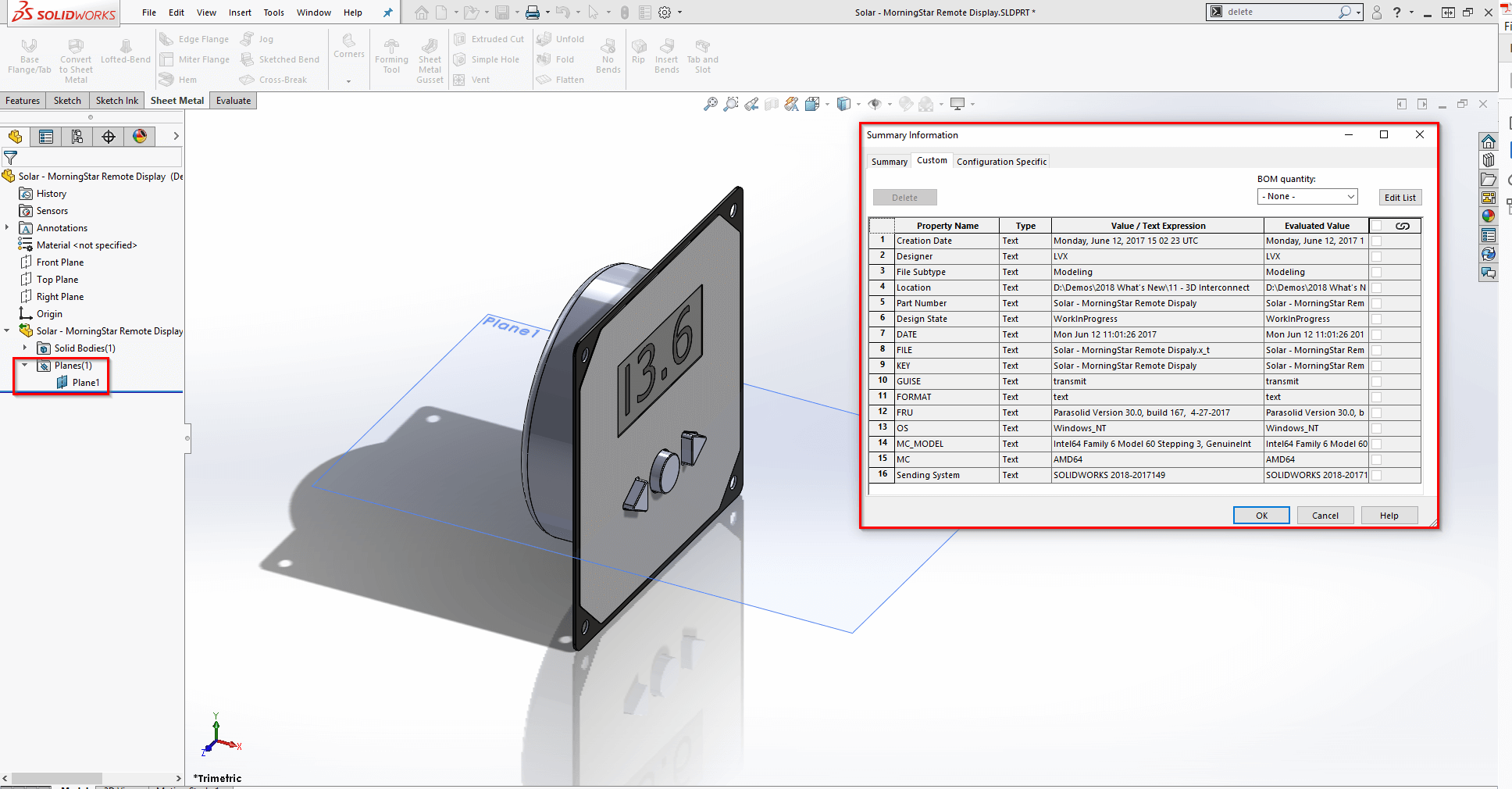Open the DisplayManager tab icon
Screen dimensions: 1512x789
pos(140,137)
